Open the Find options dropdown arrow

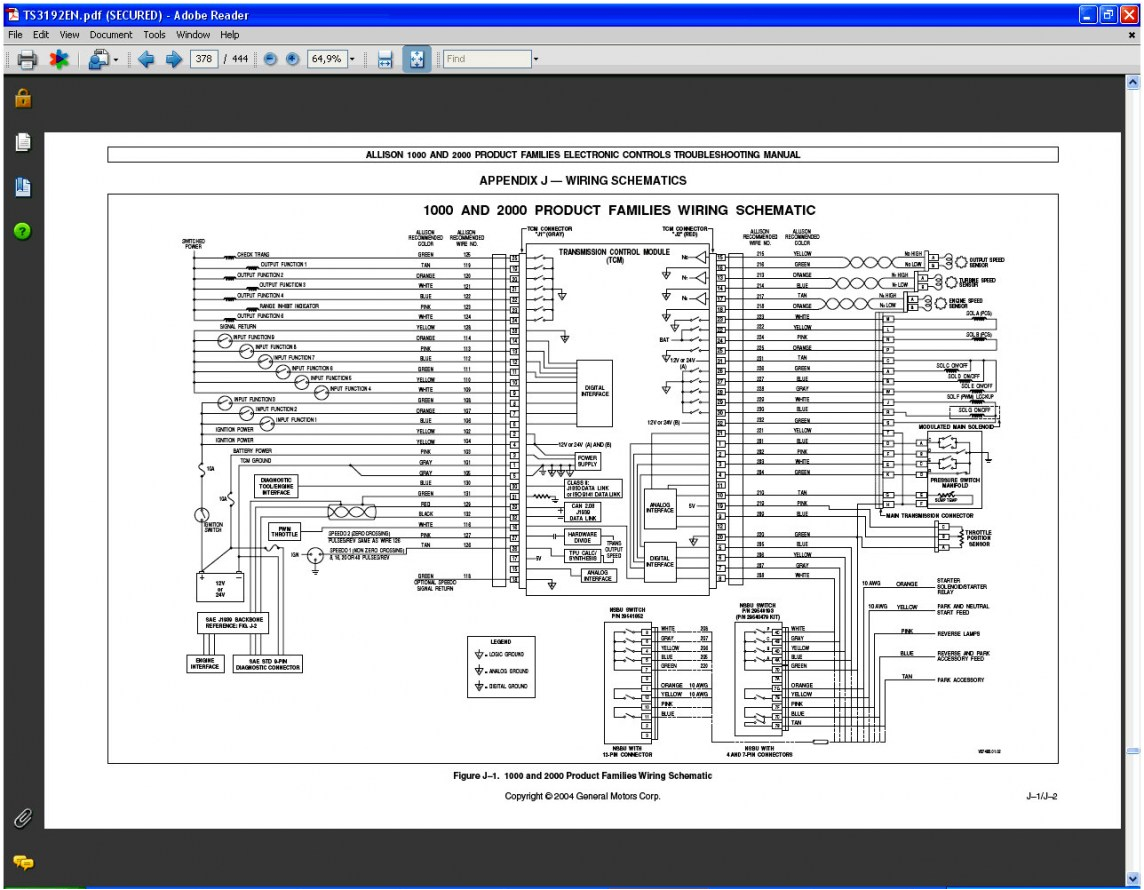click(x=536, y=59)
